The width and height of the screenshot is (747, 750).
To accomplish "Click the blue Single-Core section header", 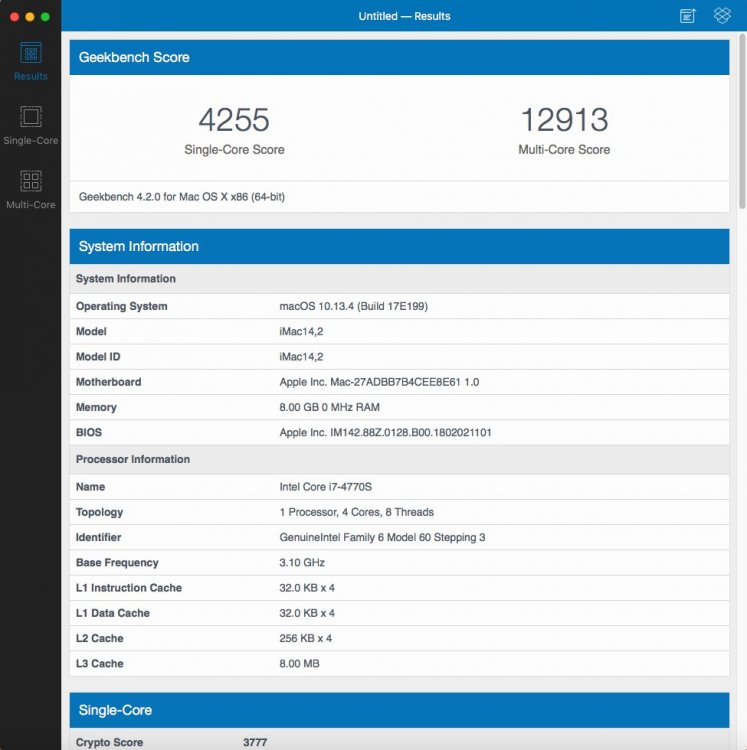I will tap(399, 710).
